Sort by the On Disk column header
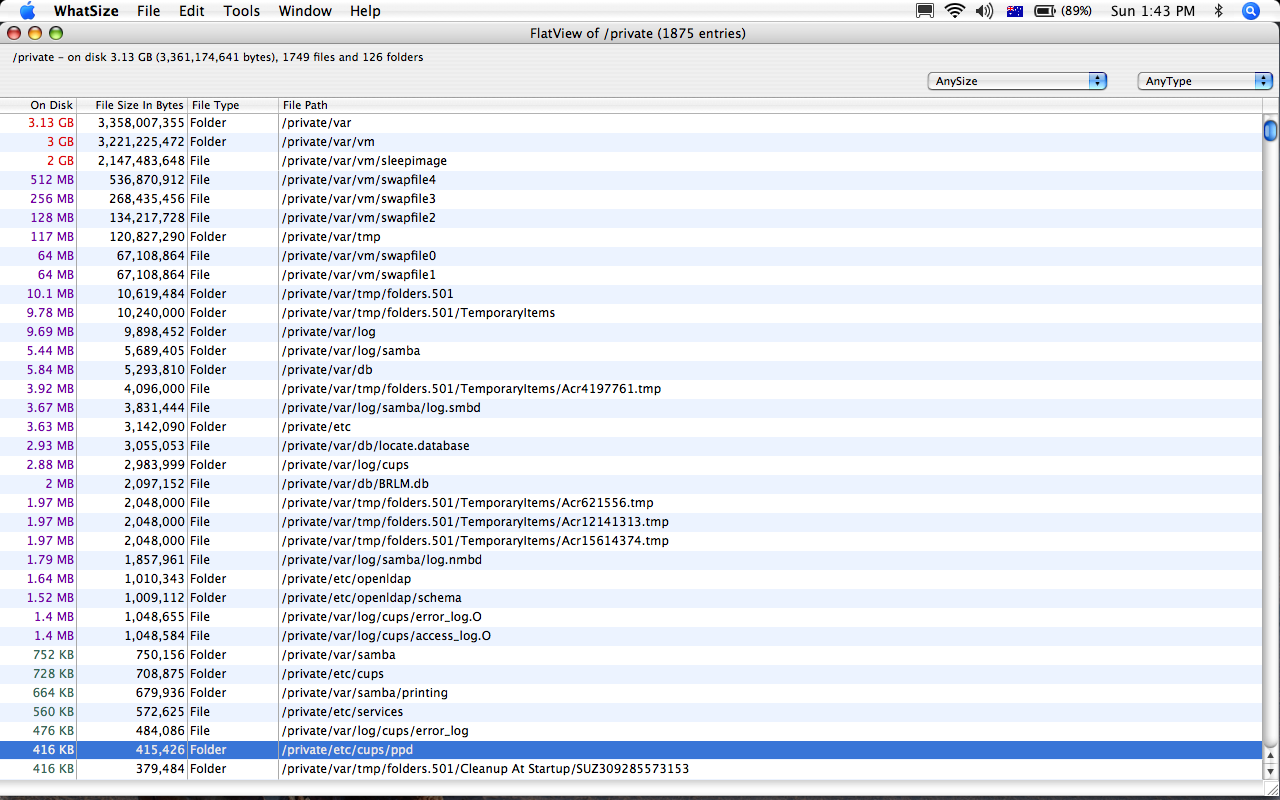This screenshot has width=1280, height=800. click(38, 105)
